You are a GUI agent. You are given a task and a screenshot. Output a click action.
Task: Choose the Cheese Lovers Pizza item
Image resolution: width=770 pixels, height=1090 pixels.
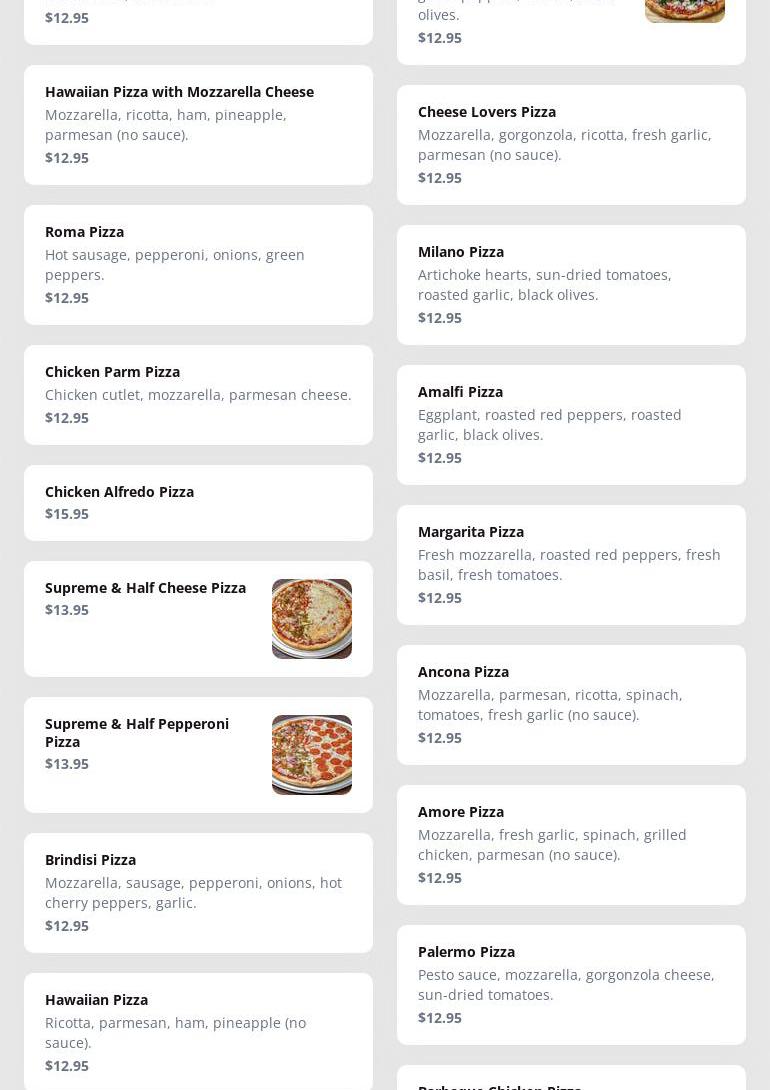click(571, 144)
